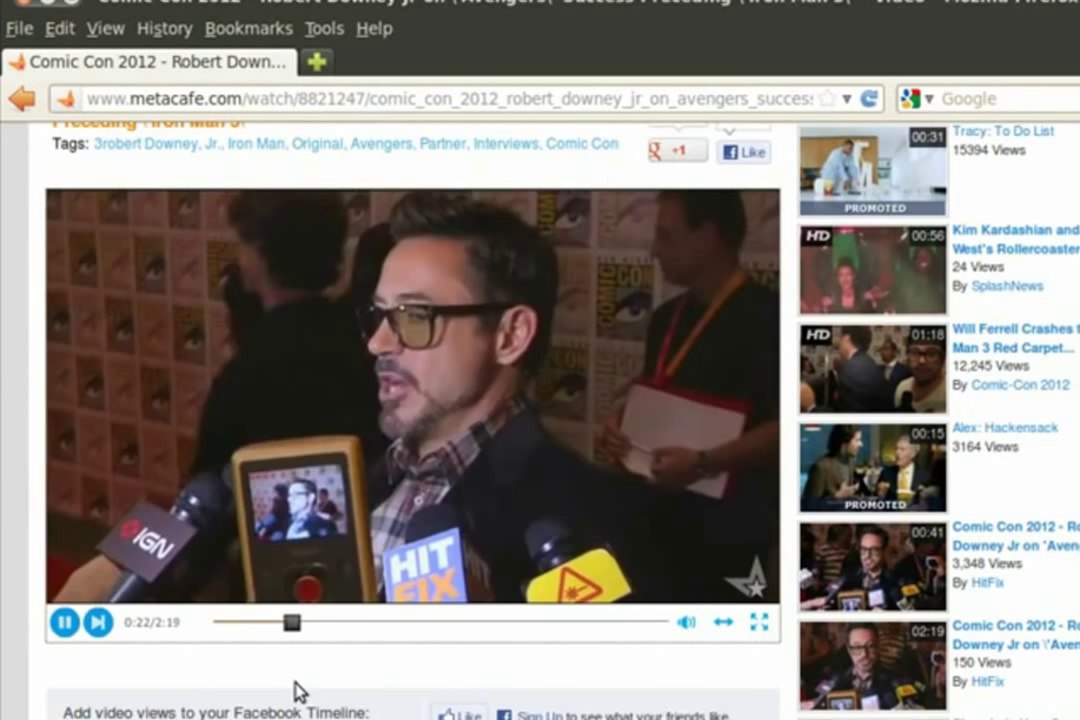1080x720 pixels.
Task: Click the Google +1 button
Action: pos(678,151)
